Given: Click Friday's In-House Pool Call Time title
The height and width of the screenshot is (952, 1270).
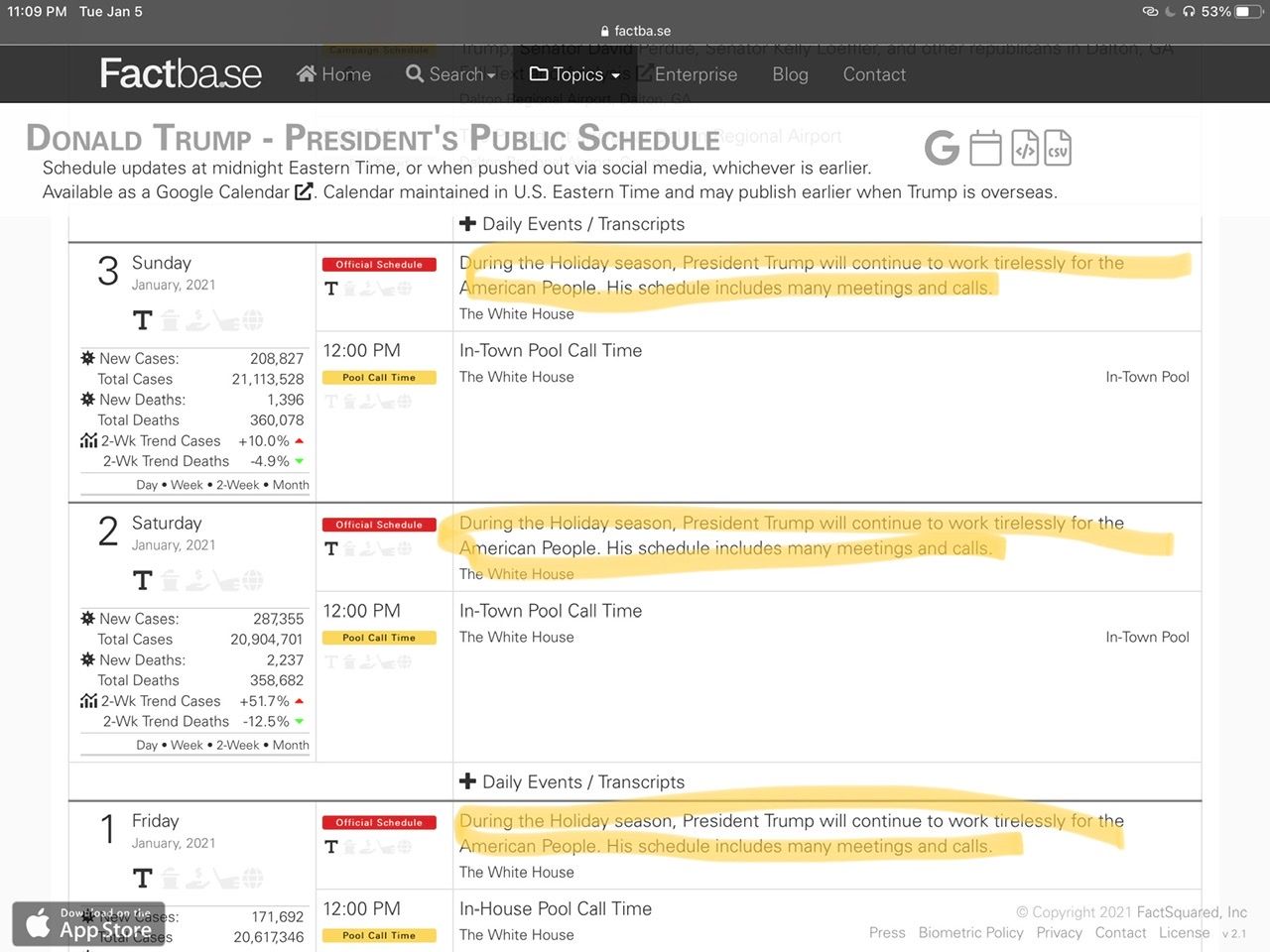Looking at the screenshot, I should 556,908.
